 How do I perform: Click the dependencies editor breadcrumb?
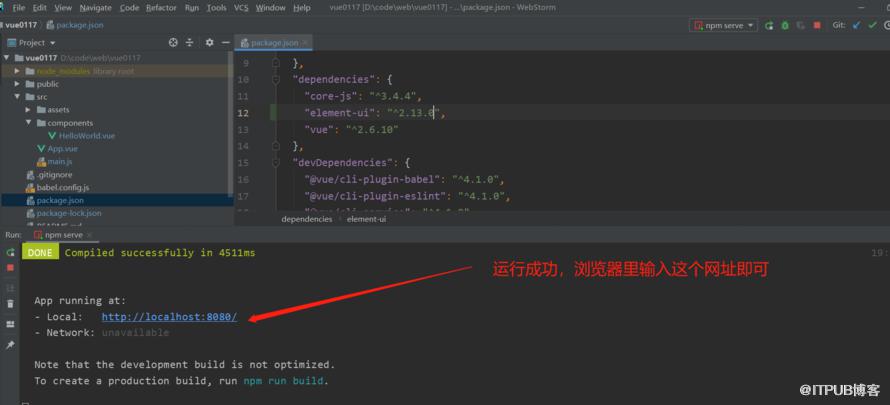[x=307, y=219]
